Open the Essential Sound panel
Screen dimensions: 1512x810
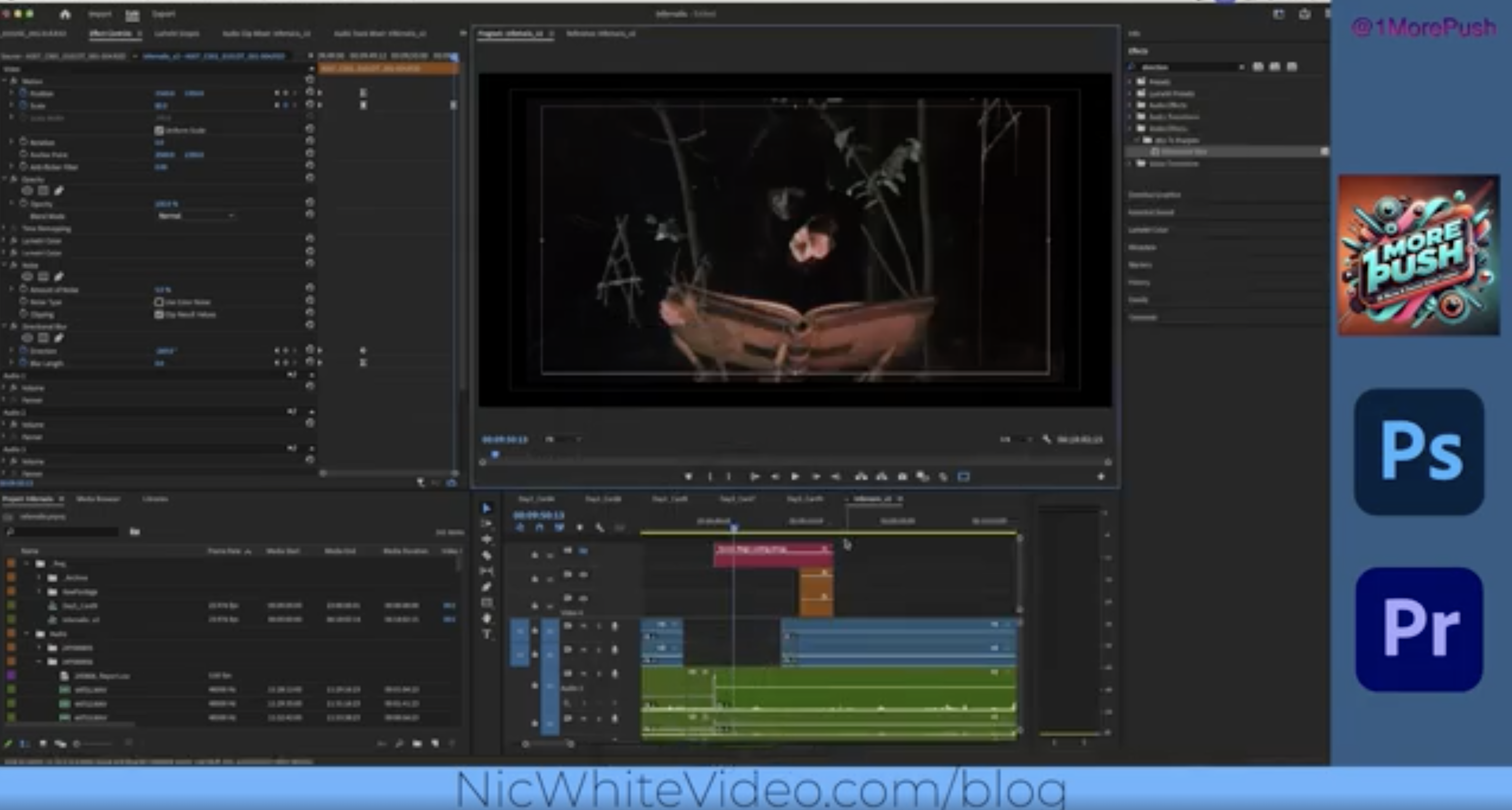click(1150, 212)
